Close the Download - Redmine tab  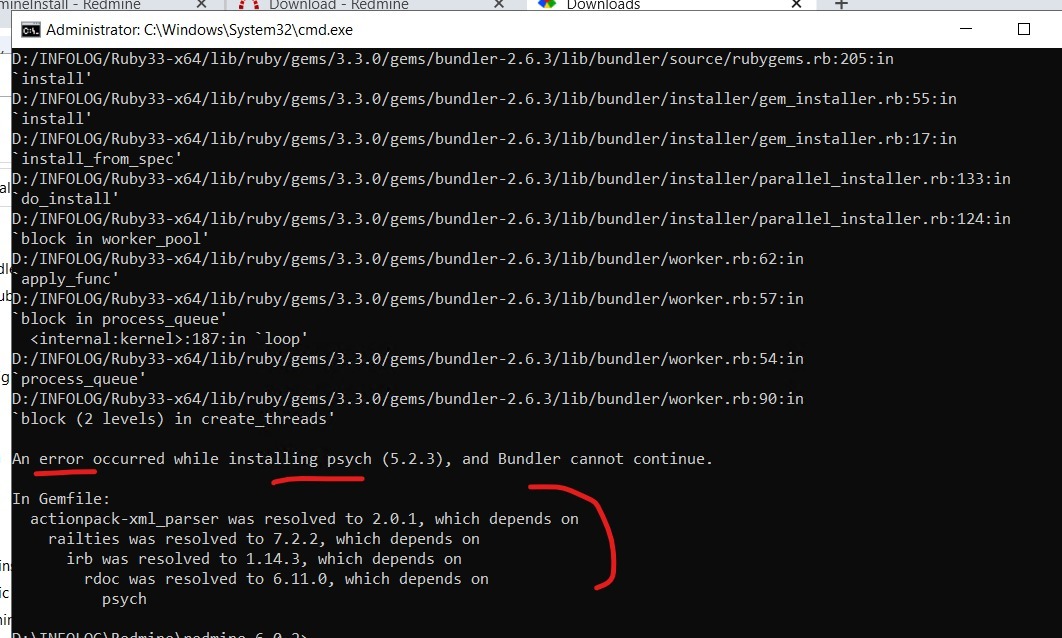click(498, 4)
